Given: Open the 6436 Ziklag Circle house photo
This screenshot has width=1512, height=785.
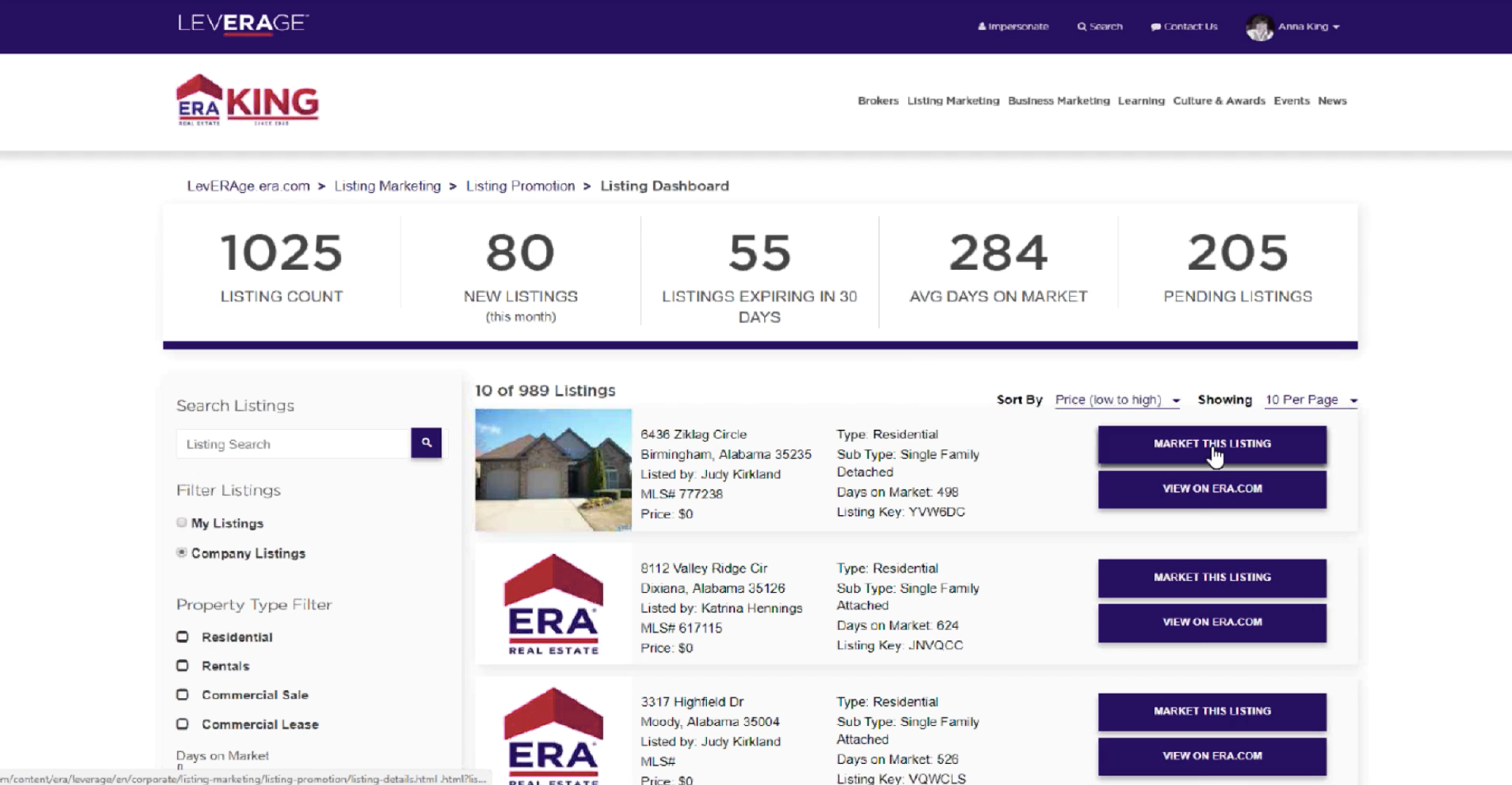Looking at the screenshot, I should 553,469.
